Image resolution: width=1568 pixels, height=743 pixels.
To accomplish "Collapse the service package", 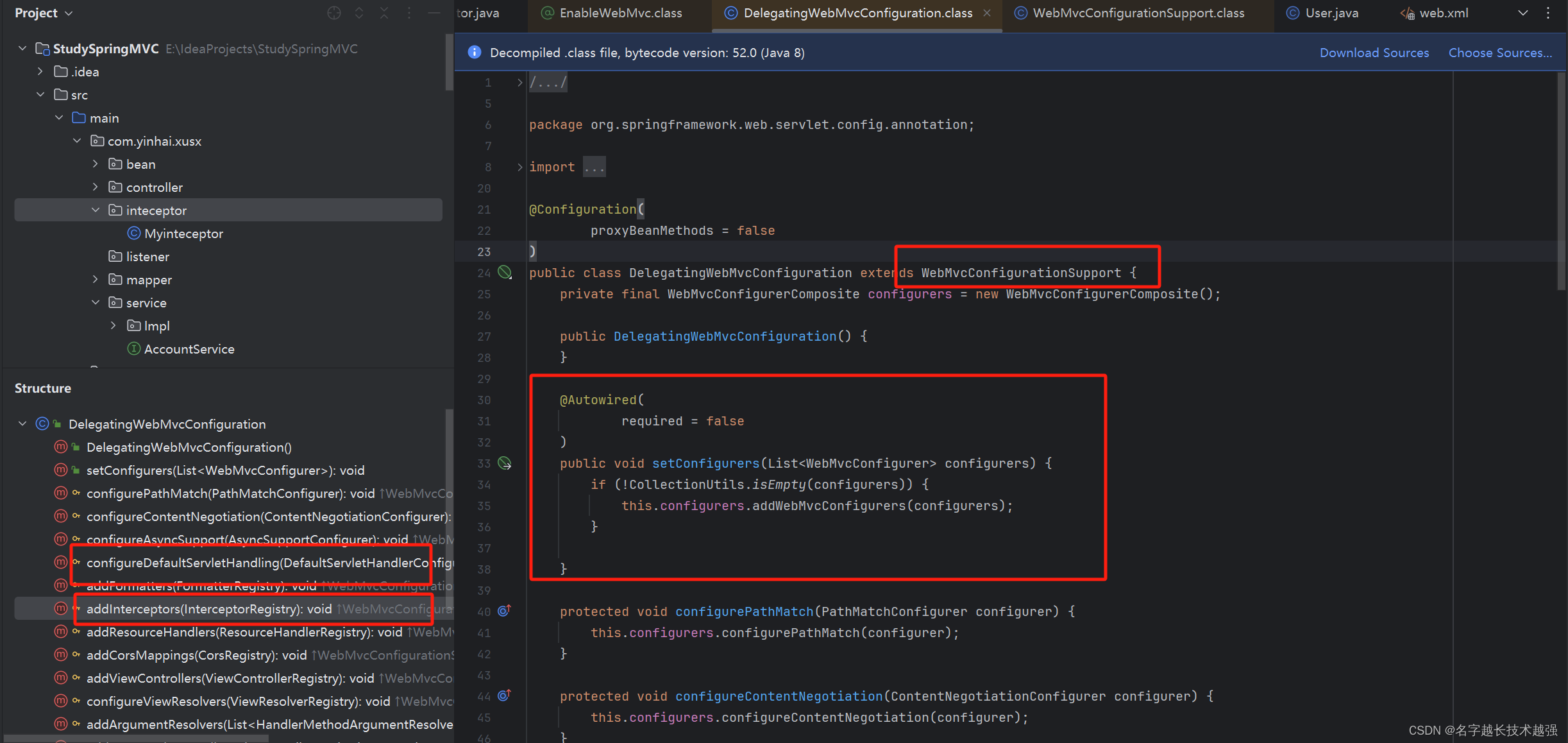I will tap(95, 302).
